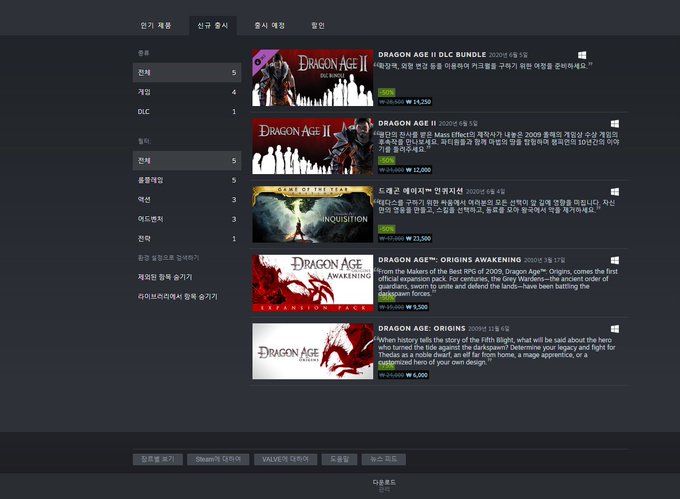Click title DRAGON AGE II DLC BUNDLE
The height and width of the screenshot is (499, 680).
pos(432,55)
